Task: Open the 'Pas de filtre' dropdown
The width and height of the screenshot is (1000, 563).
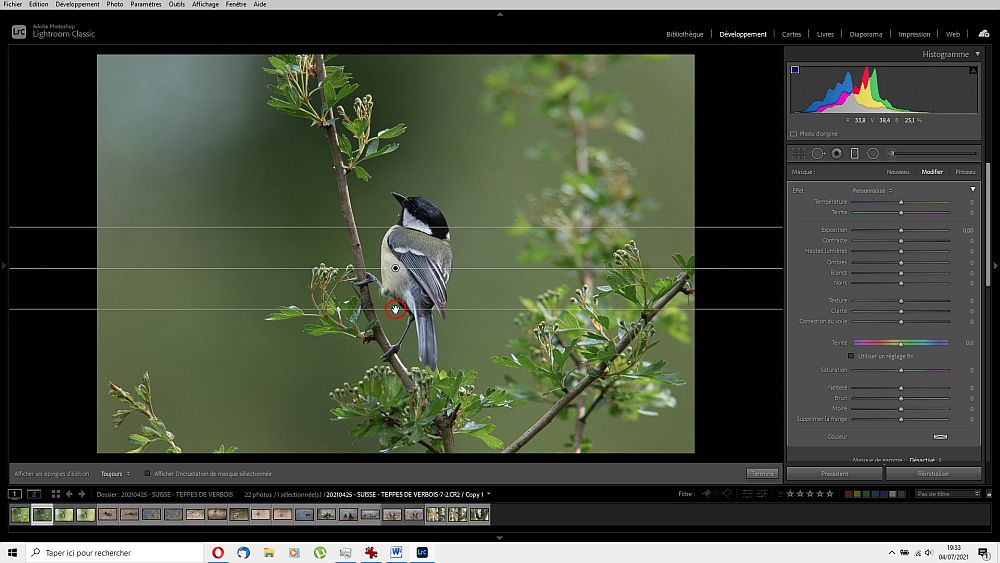Action: (x=948, y=494)
